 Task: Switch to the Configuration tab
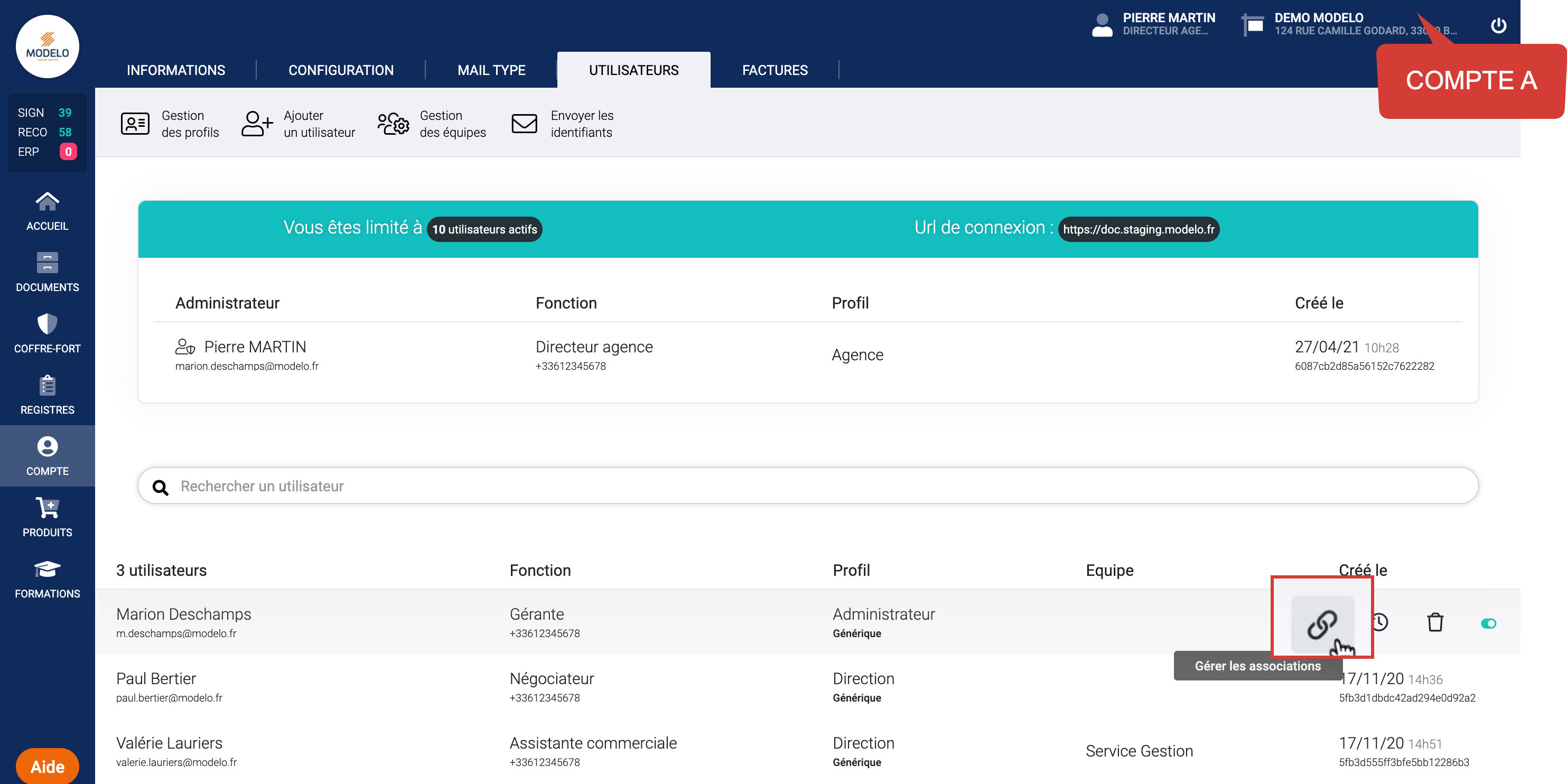(x=341, y=70)
